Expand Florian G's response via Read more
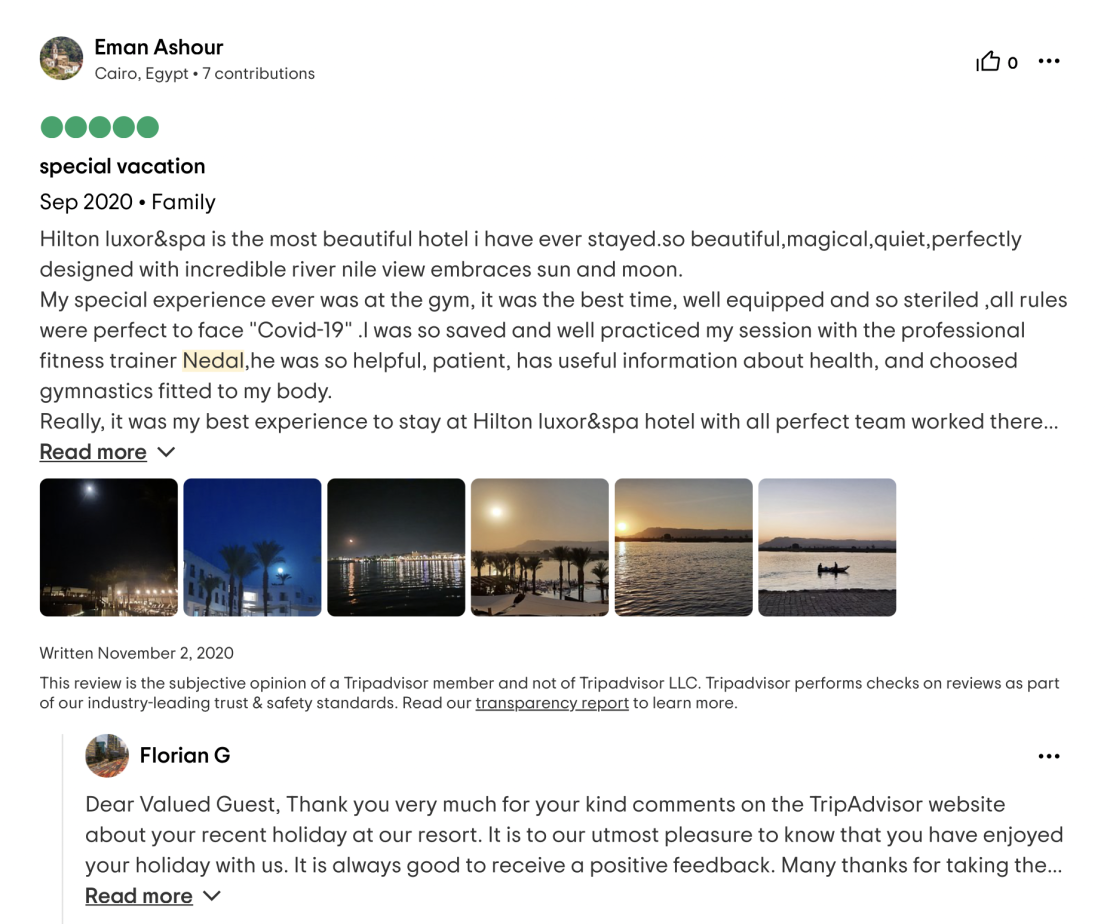Screen dimensions: 1110x924 [139, 896]
